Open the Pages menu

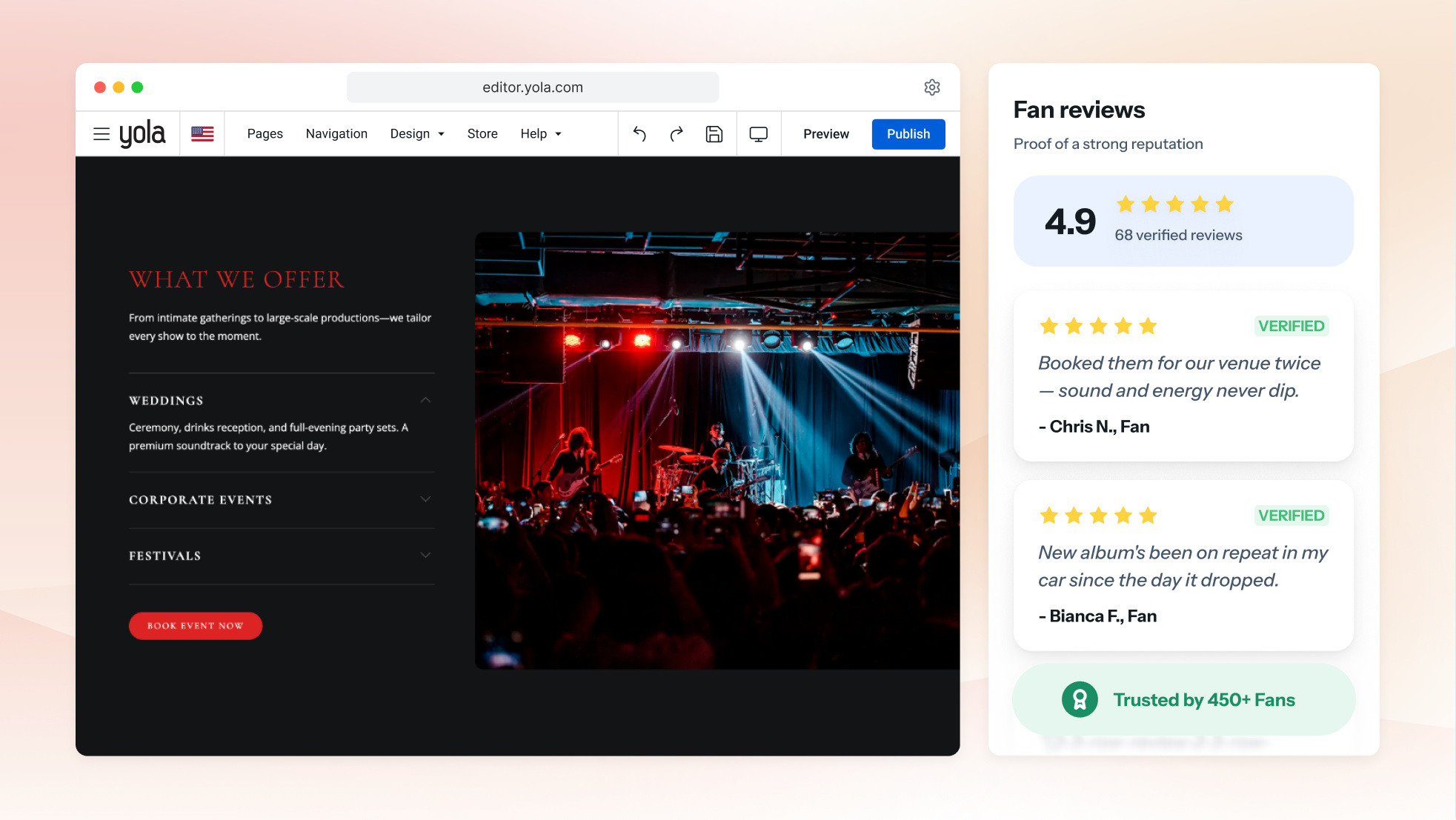coord(265,134)
